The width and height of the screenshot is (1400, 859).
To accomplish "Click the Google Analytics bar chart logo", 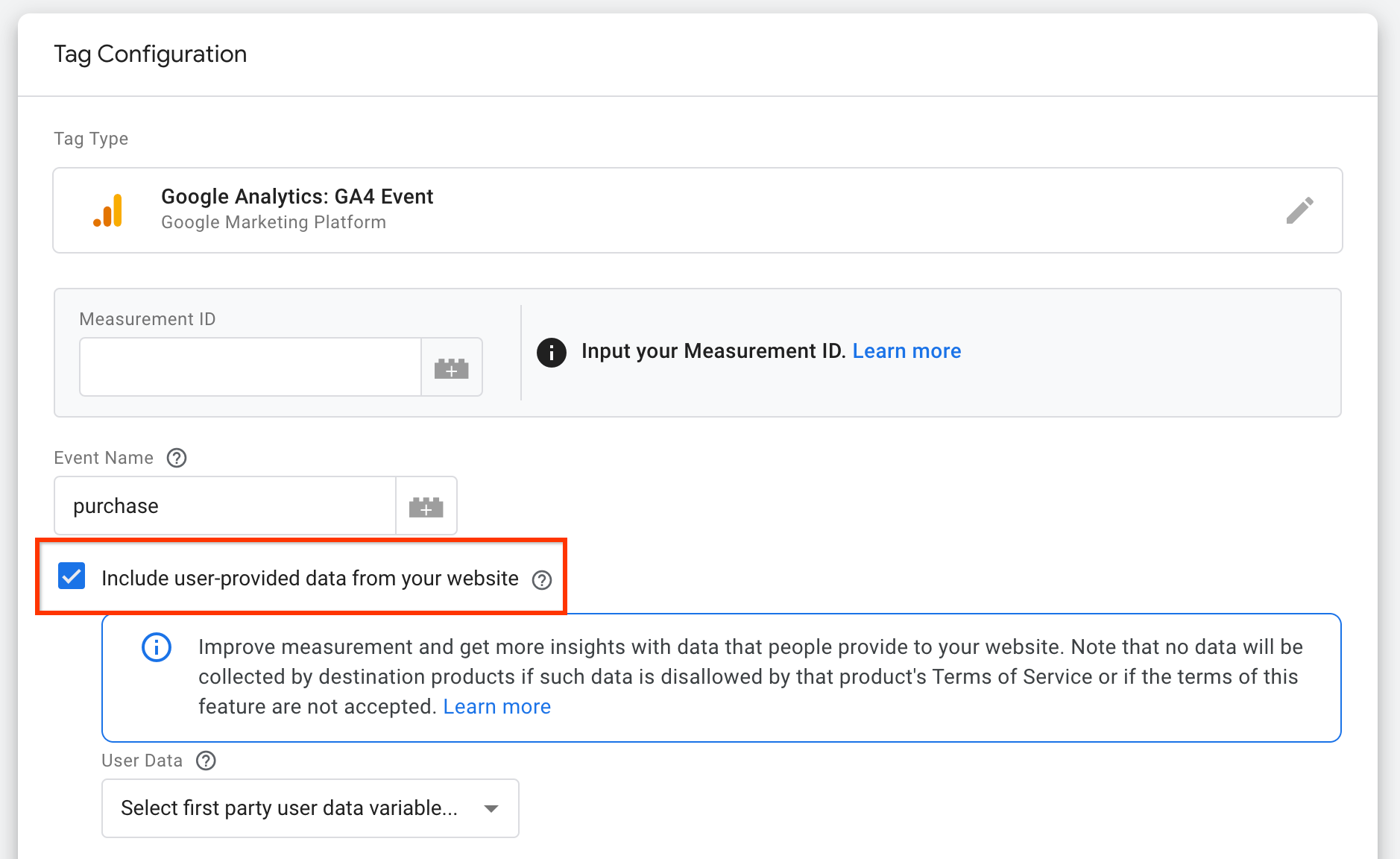I will pos(108,210).
